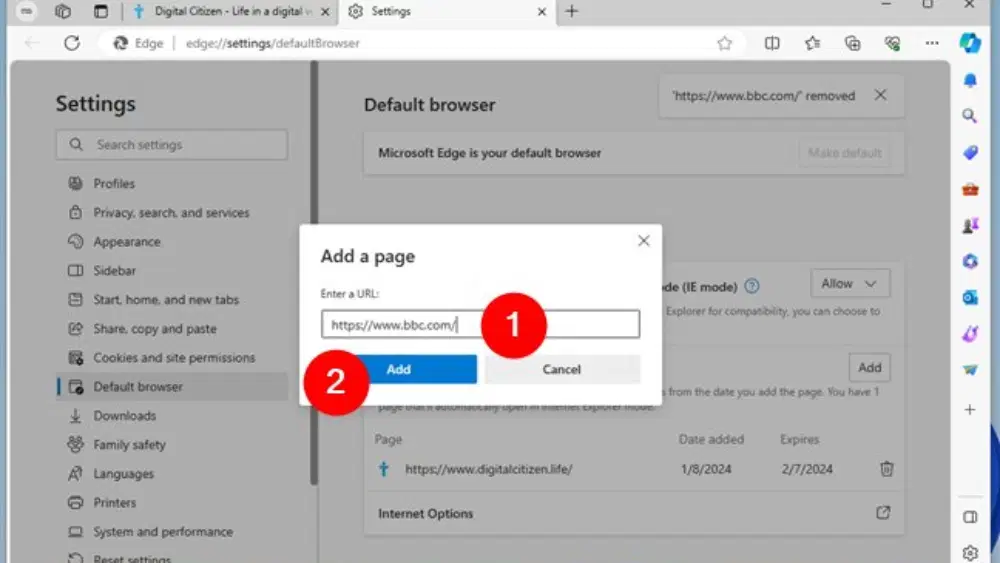The height and width of the screenshot is (563, 1000).
Task: Close the Digital Citizen tab
Action: [x=325, y=11]
